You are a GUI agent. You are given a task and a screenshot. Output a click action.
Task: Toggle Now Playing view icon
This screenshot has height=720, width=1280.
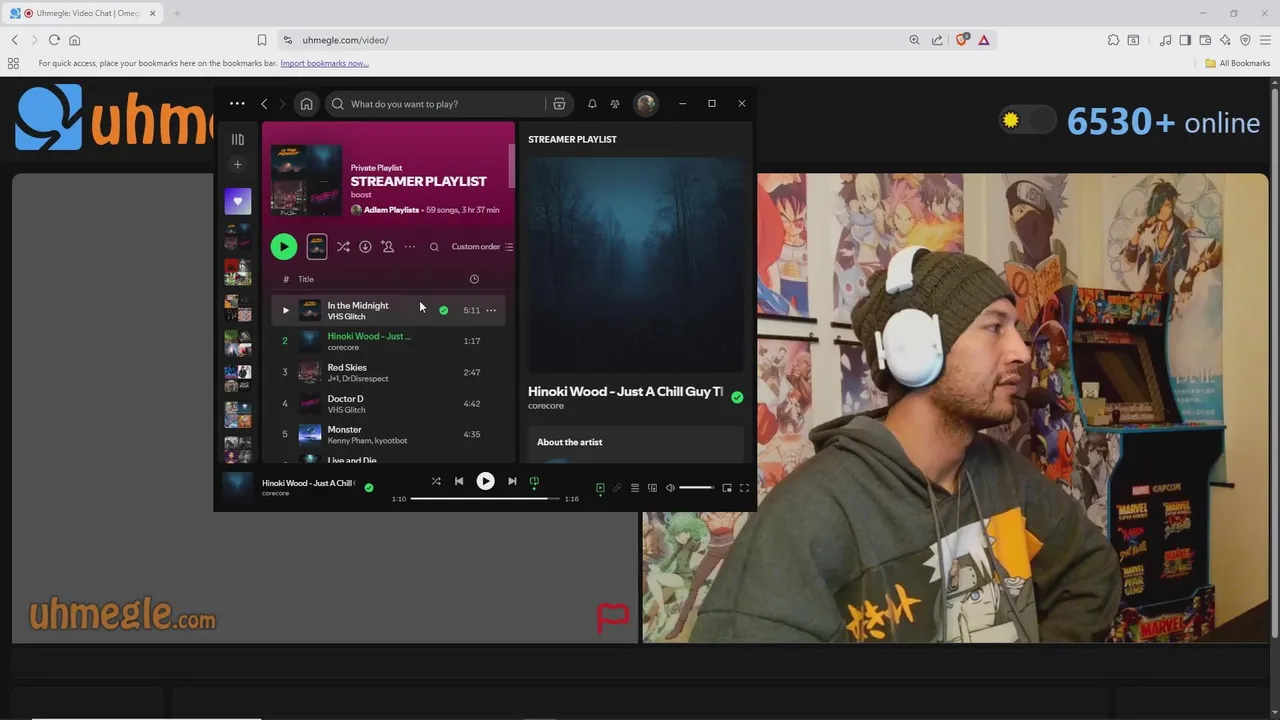click(x=600, y=488)
